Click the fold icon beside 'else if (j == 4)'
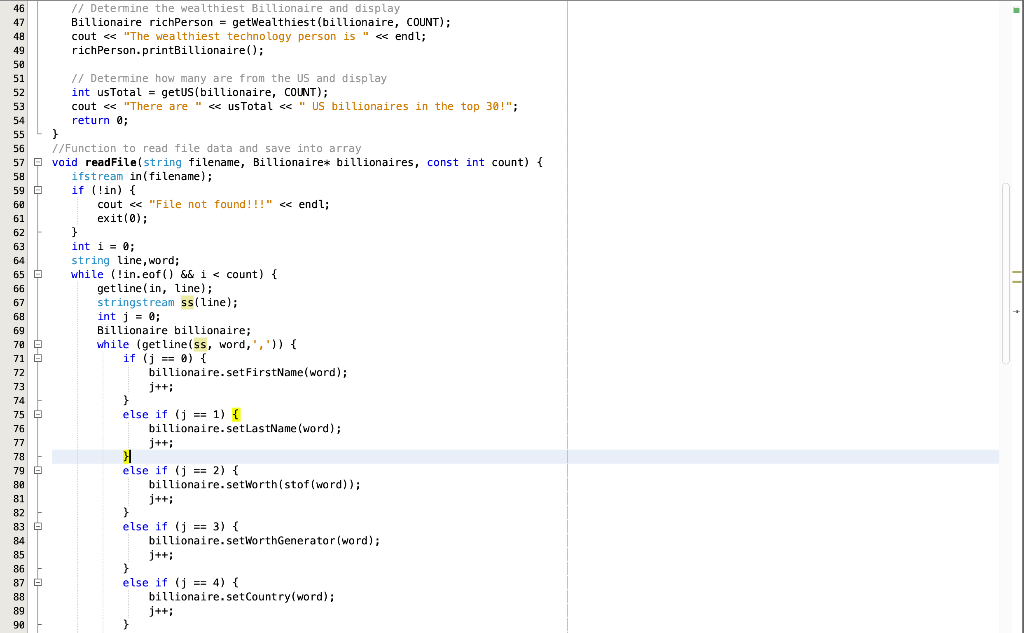1024x633 pixels. [37, 582]
